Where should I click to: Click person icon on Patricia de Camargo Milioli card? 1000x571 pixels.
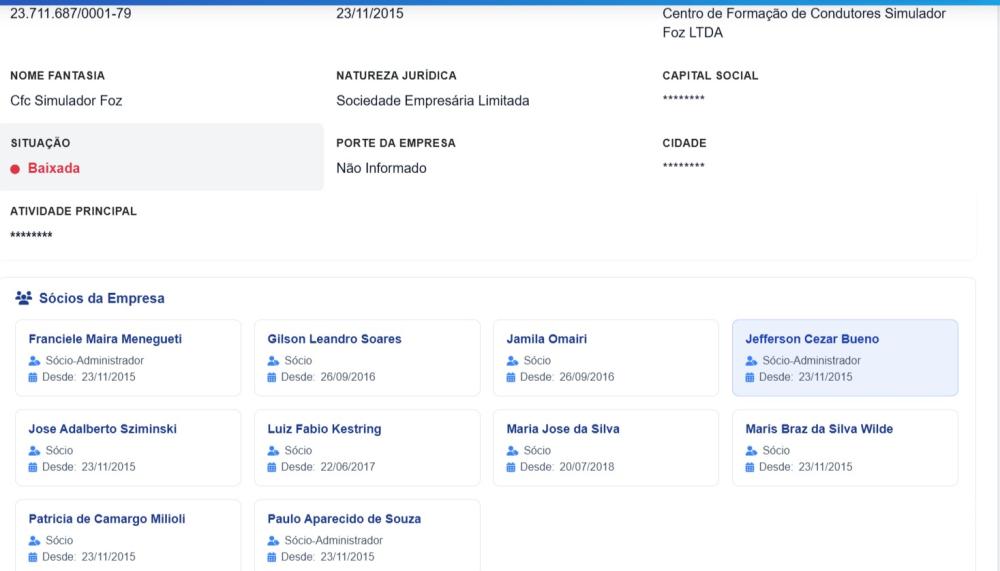[x=34, y=540]
